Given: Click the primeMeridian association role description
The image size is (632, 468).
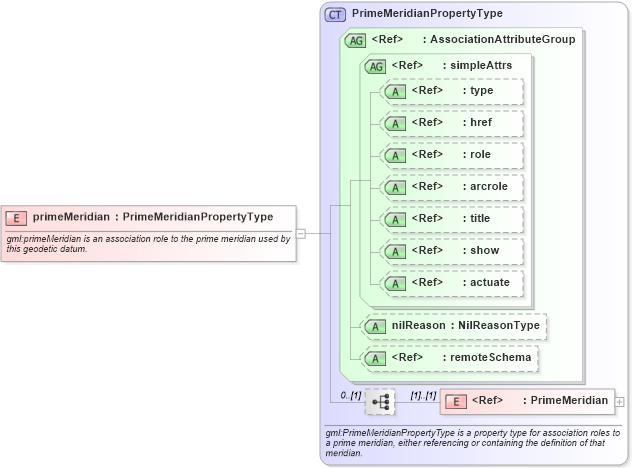Looking at the screenshot, I should [x=148, y=244].
